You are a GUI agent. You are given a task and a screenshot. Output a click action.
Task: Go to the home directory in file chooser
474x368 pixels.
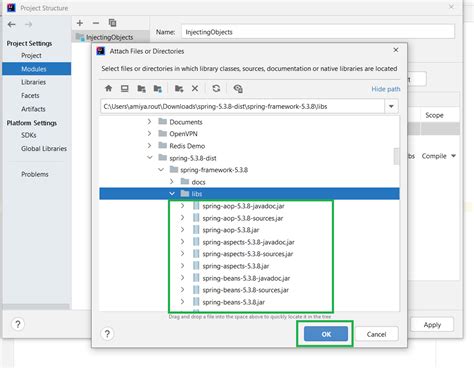(x=108, y=88)
